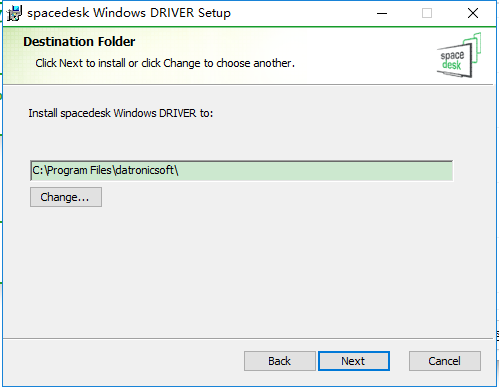Viewport: 499px width, 389px height.
Task: Click 'Click Next to install' instruction text
Action: click(x=165, y=63)
